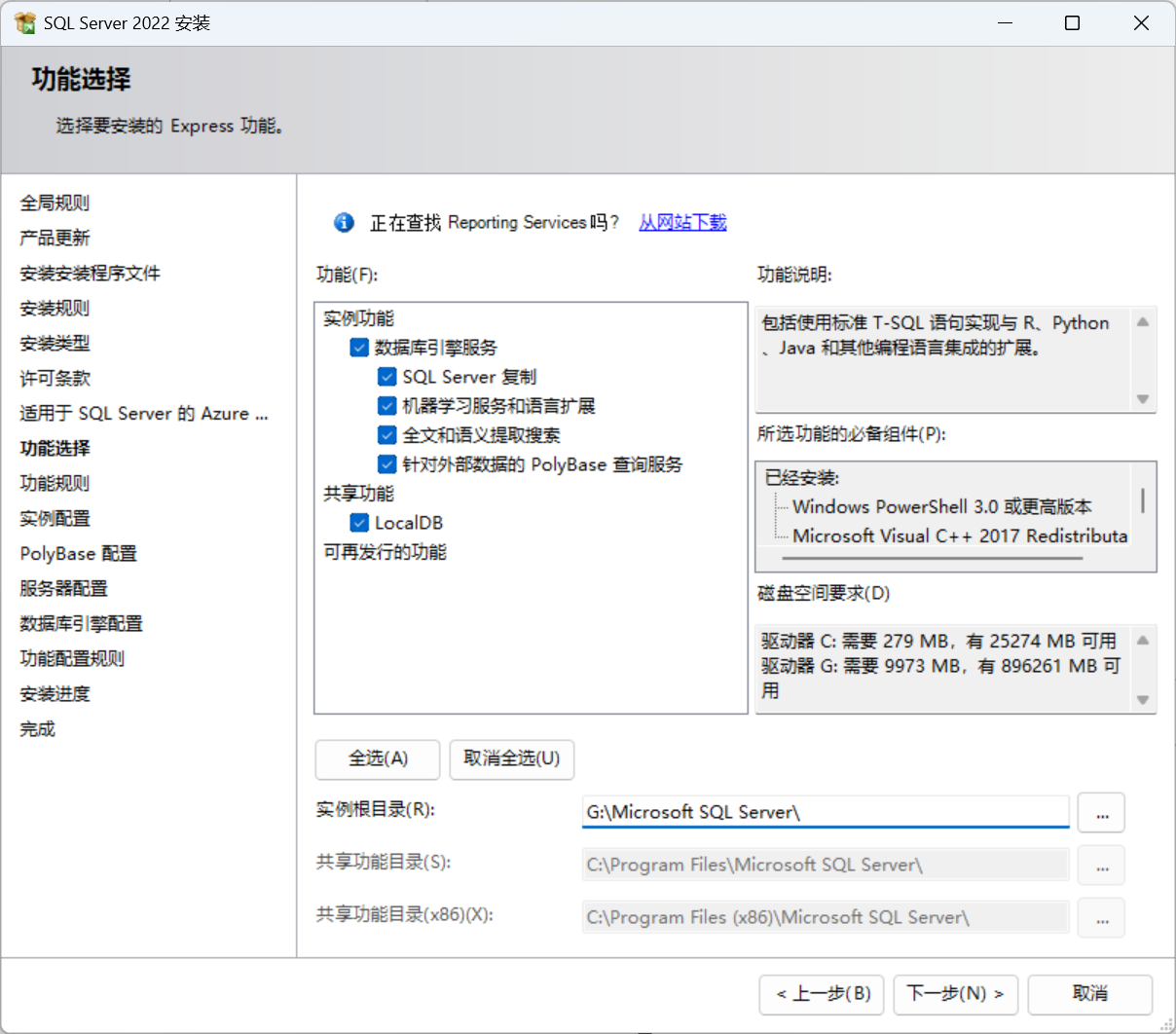Viewport: 1176px width, 1034px height.
Task: Select the 适用于 SQL Server 的 Azure step
Action: [144, 413]
